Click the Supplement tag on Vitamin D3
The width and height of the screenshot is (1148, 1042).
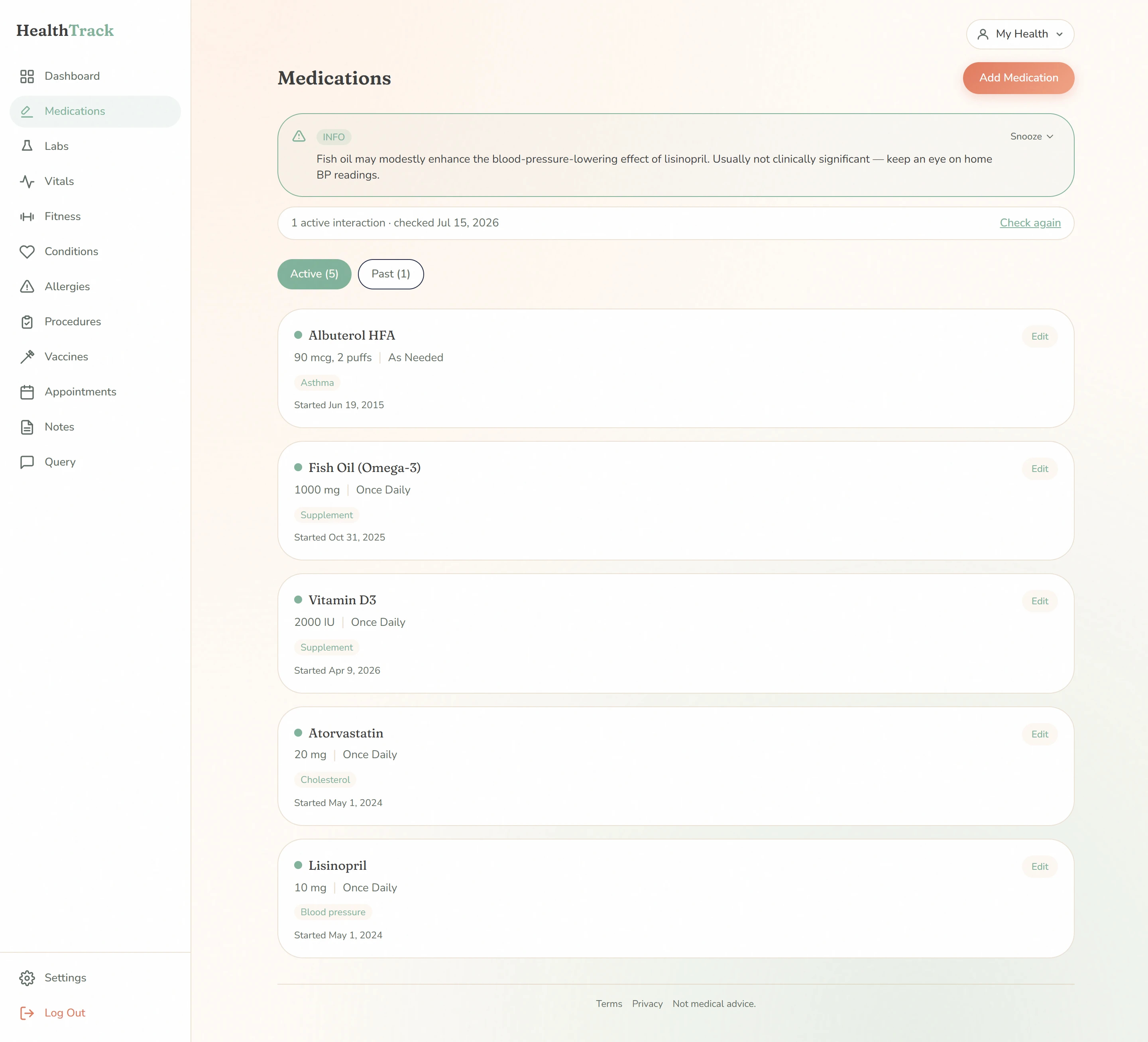point(326,647)
